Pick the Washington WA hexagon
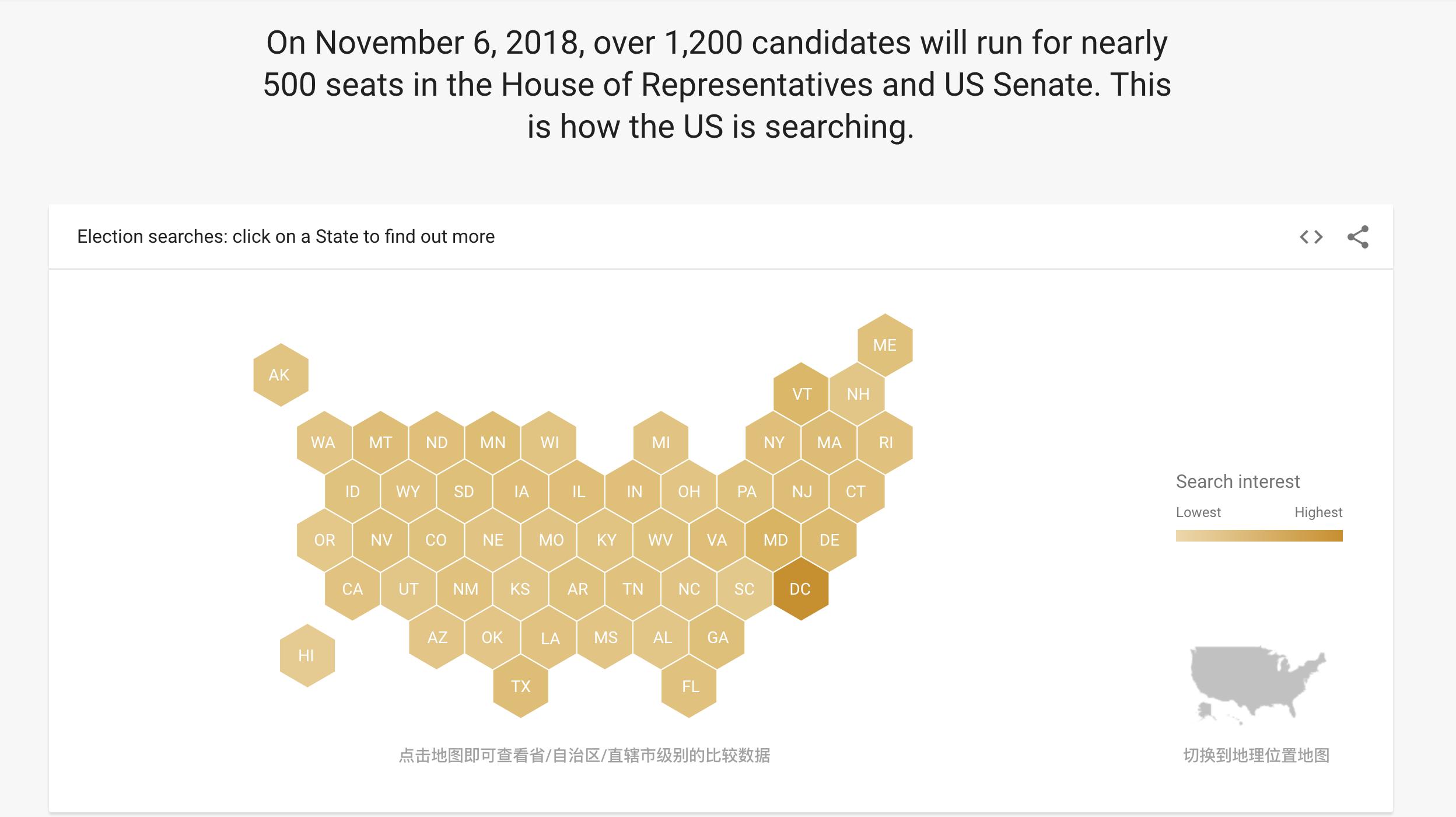Image resolution: width=1456 pixels, height=817 pixels. (324, 442)
